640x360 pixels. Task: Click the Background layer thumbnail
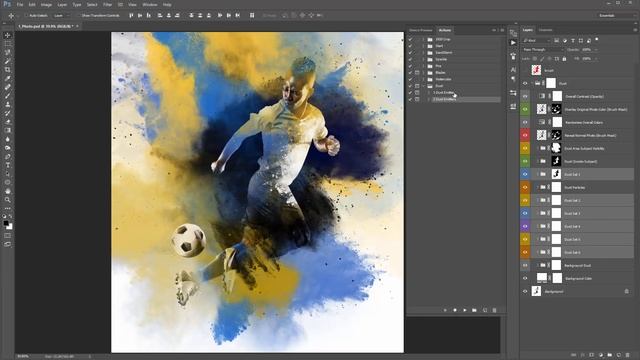[x=536, y=291]
